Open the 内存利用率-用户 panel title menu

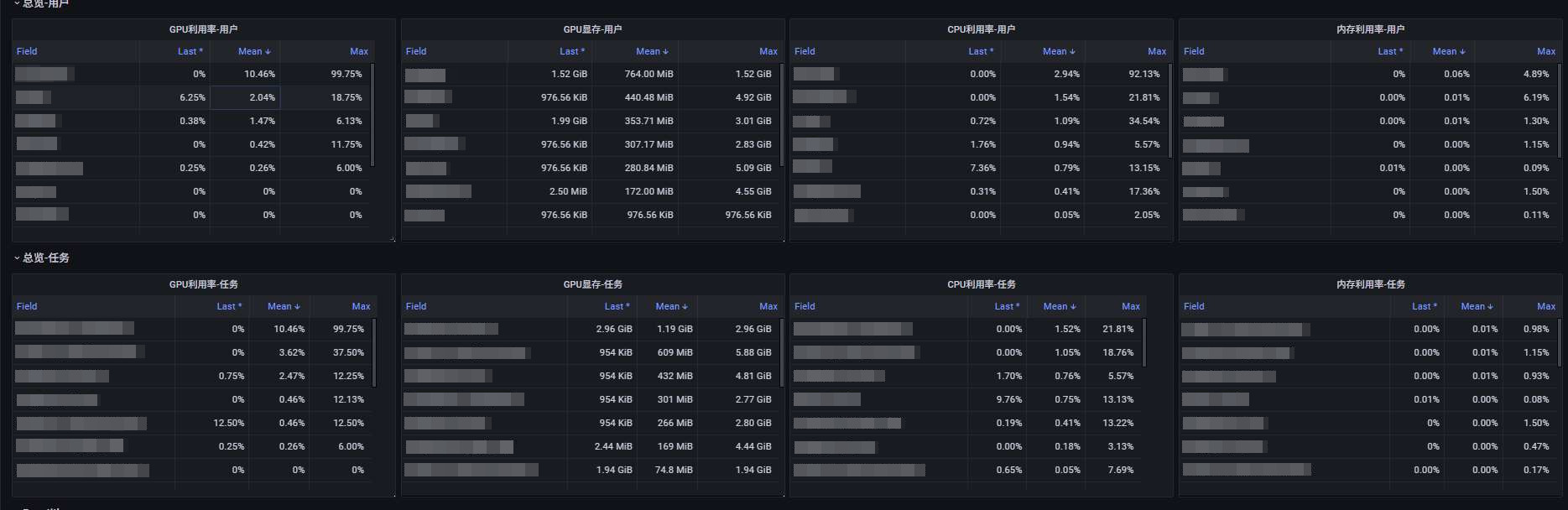pyautogui.click(x=1370, y=29)
